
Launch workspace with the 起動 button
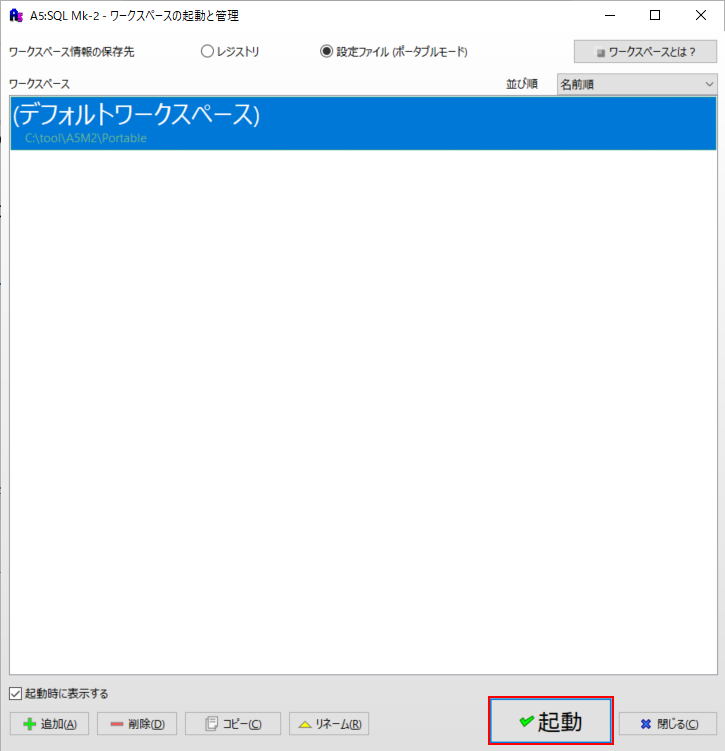[551, 721]
